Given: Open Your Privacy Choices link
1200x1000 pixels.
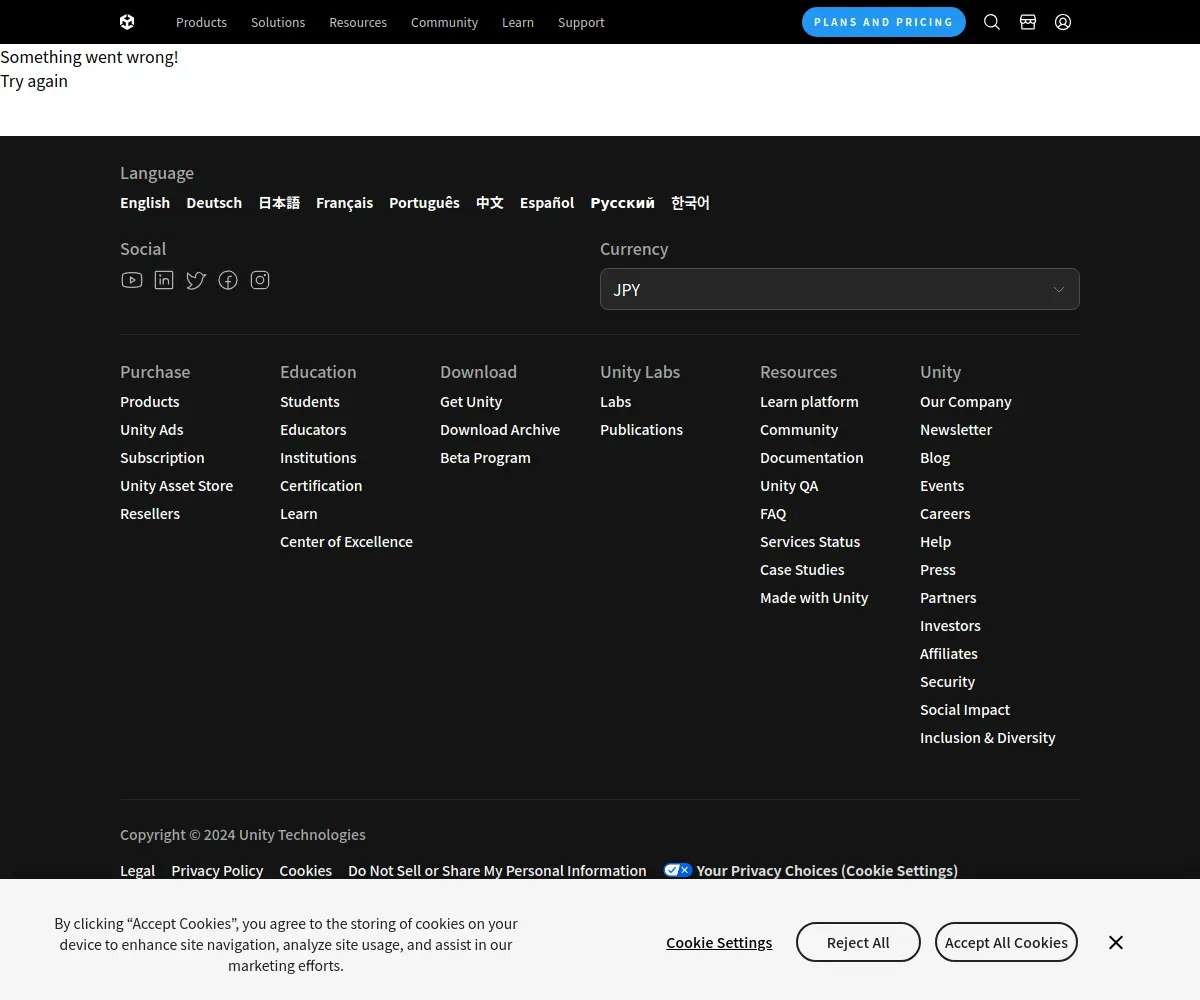Looking at the screenshot, I should point(827,870).
